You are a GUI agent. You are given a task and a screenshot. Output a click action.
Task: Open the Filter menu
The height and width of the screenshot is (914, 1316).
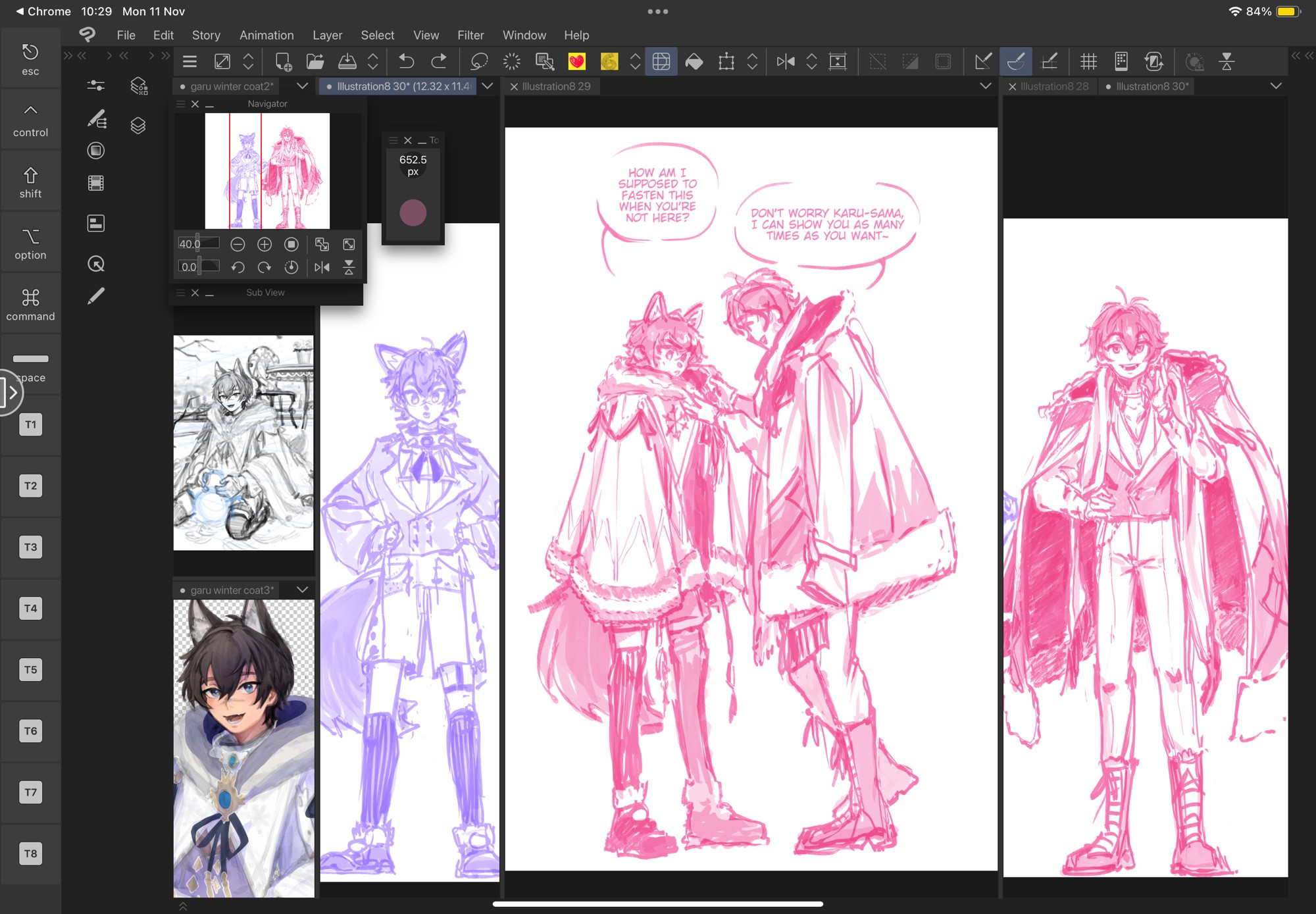[x=470, y=35]
